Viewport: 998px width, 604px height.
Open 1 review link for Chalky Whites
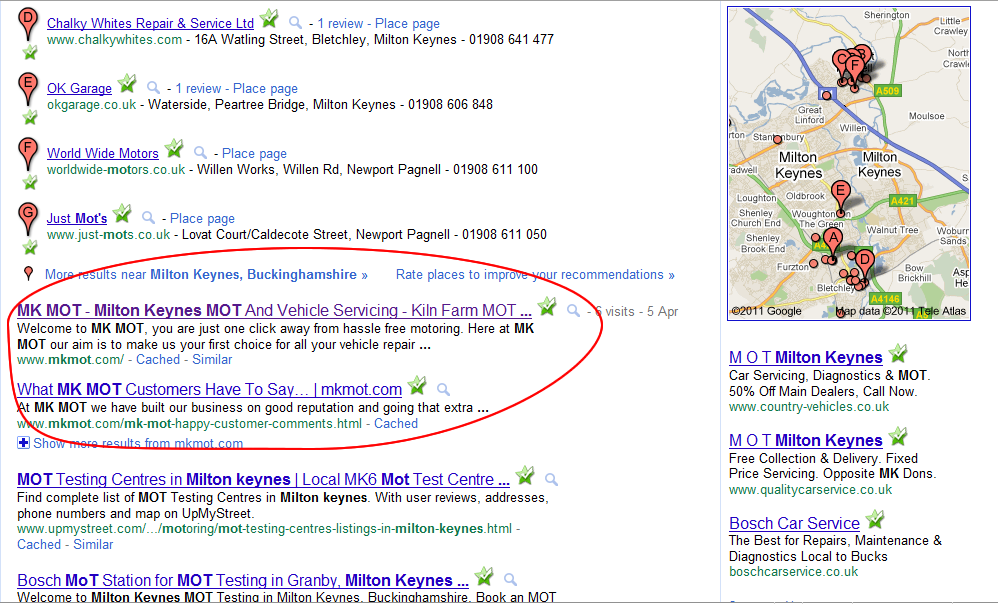tap(340, 24)
